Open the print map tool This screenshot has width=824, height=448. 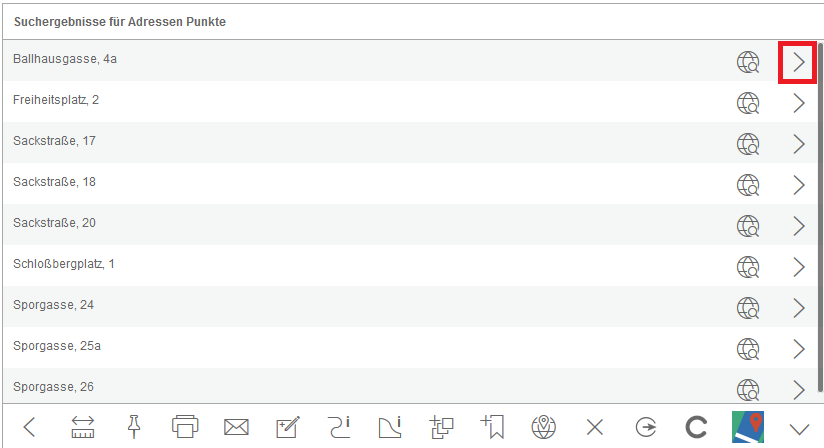(x=185, y=427)
